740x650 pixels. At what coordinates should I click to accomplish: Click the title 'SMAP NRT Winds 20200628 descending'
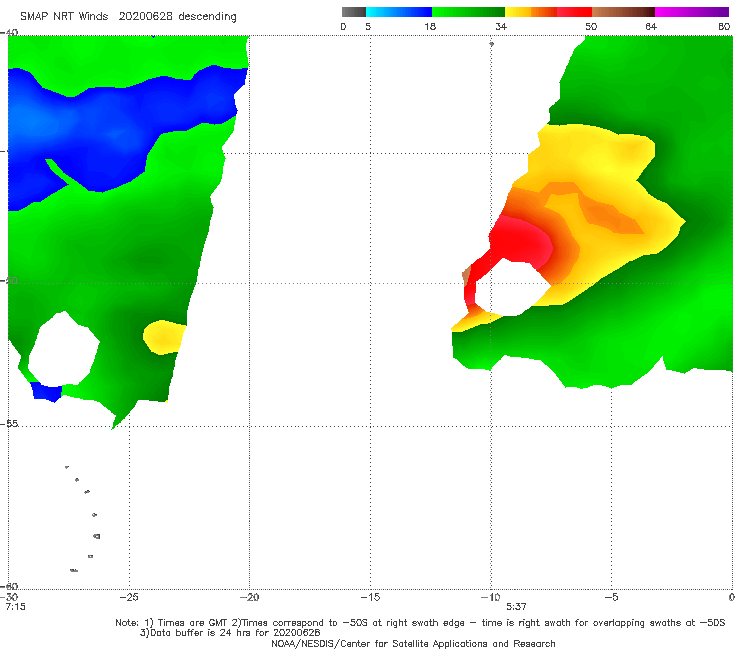pyautogui.click(x=128, y=16)
